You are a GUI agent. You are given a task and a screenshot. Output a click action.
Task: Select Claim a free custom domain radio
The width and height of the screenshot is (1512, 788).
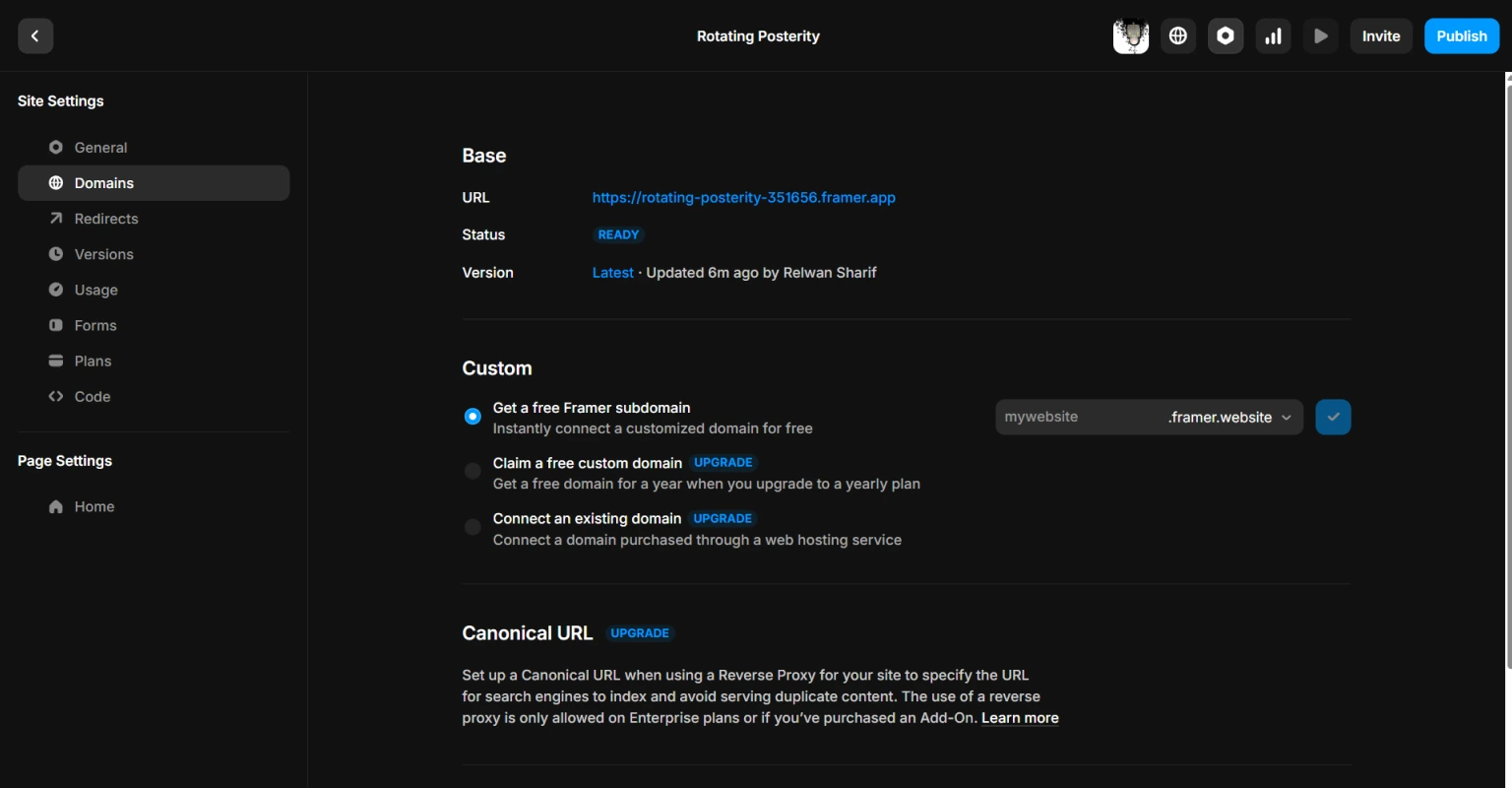click(472, 471)
